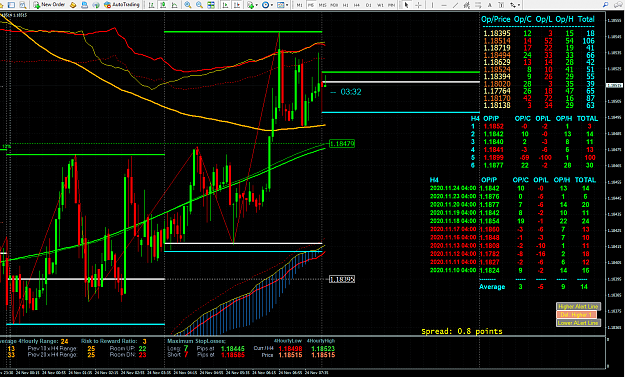This screenshot has width=625, height=377.
Task: Select the W1 timeframe
Action: tap(380, 5)
